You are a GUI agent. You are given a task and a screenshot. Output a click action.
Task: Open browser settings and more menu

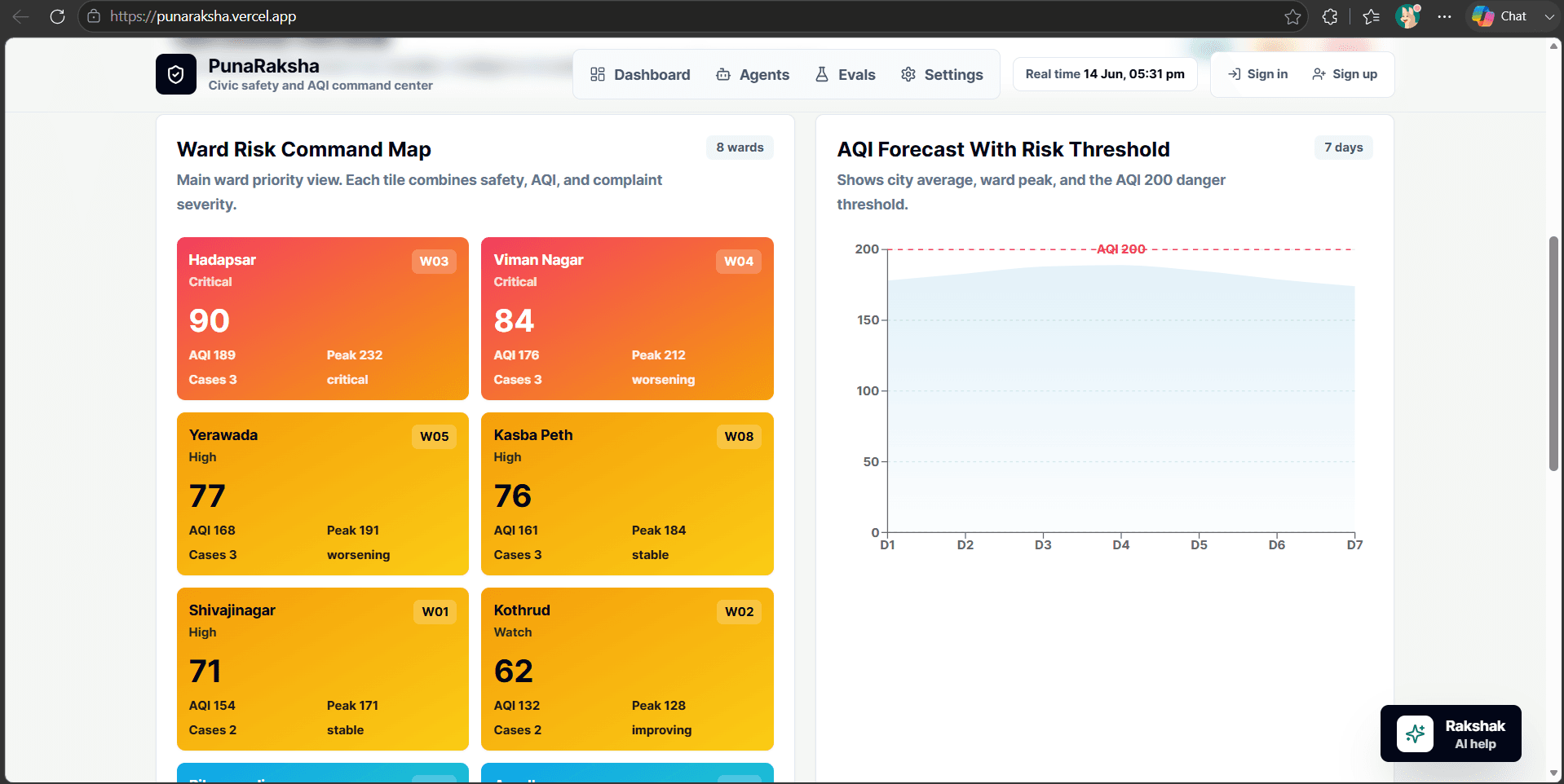click(1444, 16)
